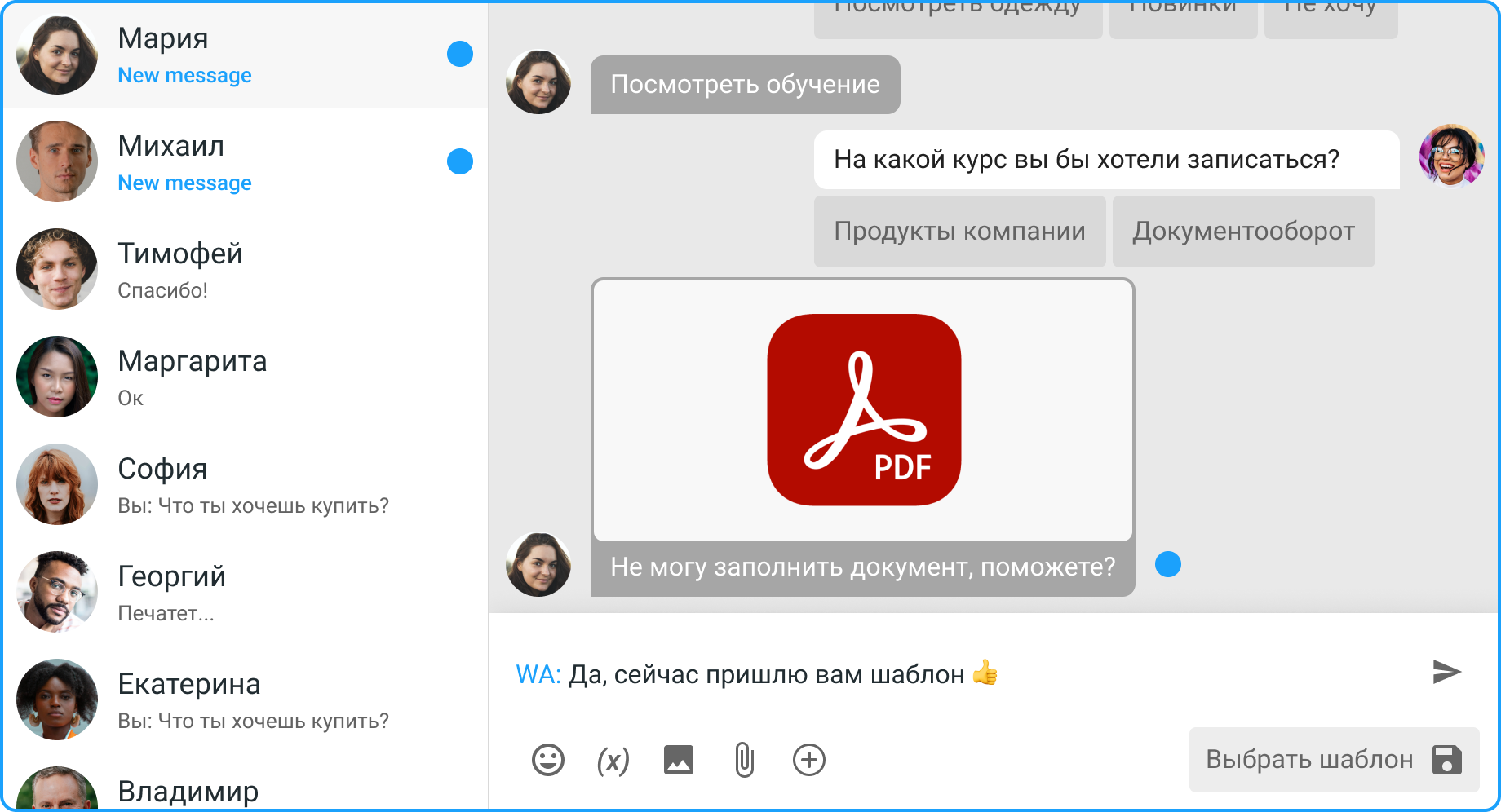The image size is (1501, 812).
Task: Attach a file with the paperclip icon
Action: tap(744, 760)
